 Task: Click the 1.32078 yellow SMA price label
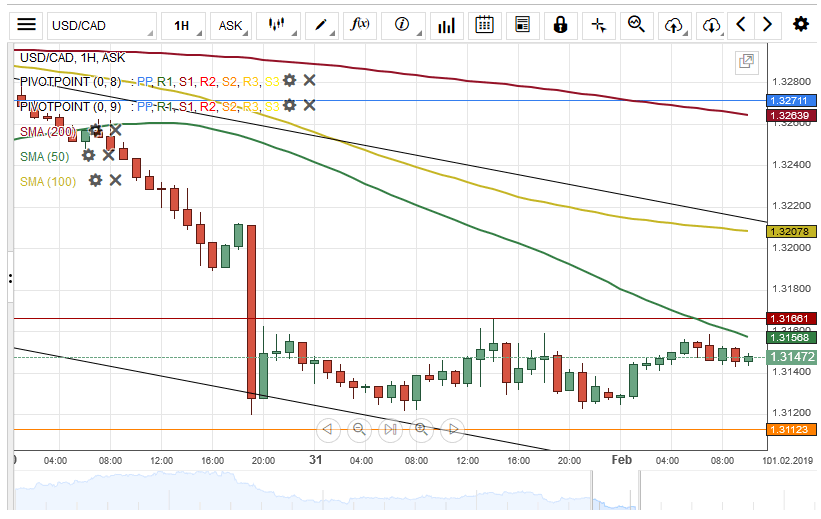click(x=791, y=231)
